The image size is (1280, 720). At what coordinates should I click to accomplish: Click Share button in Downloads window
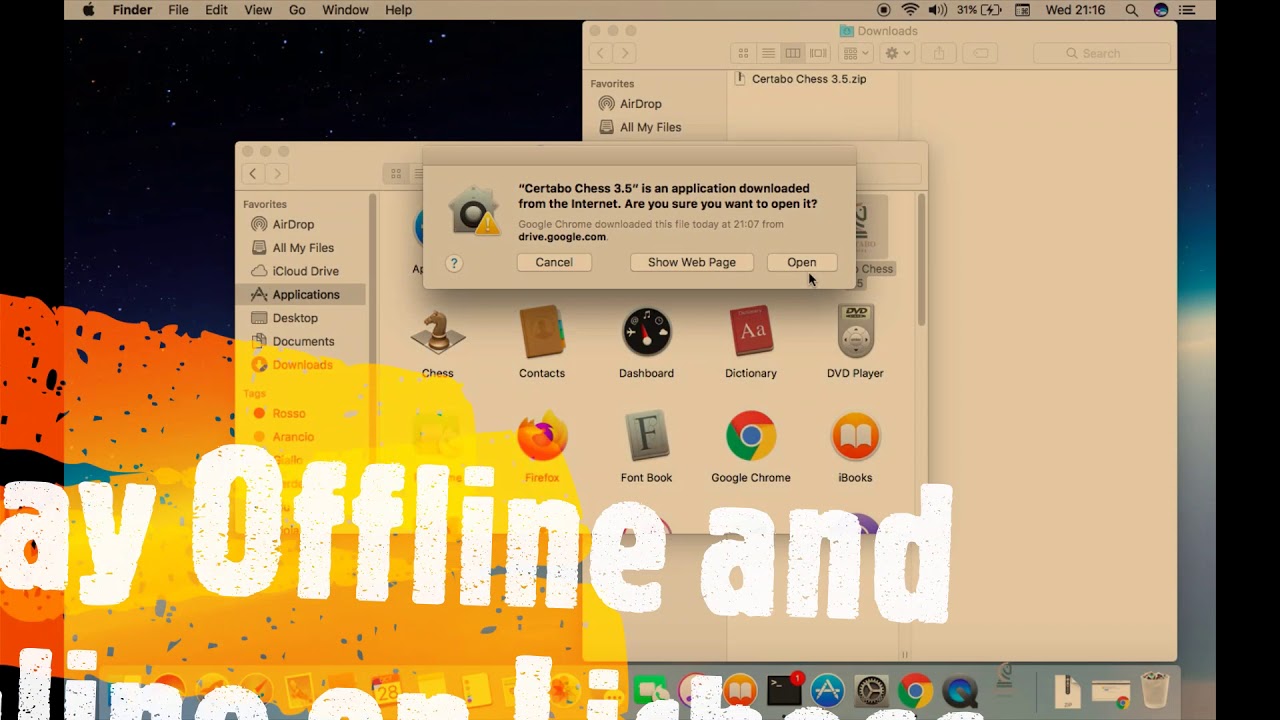click(x=939, y=53)
